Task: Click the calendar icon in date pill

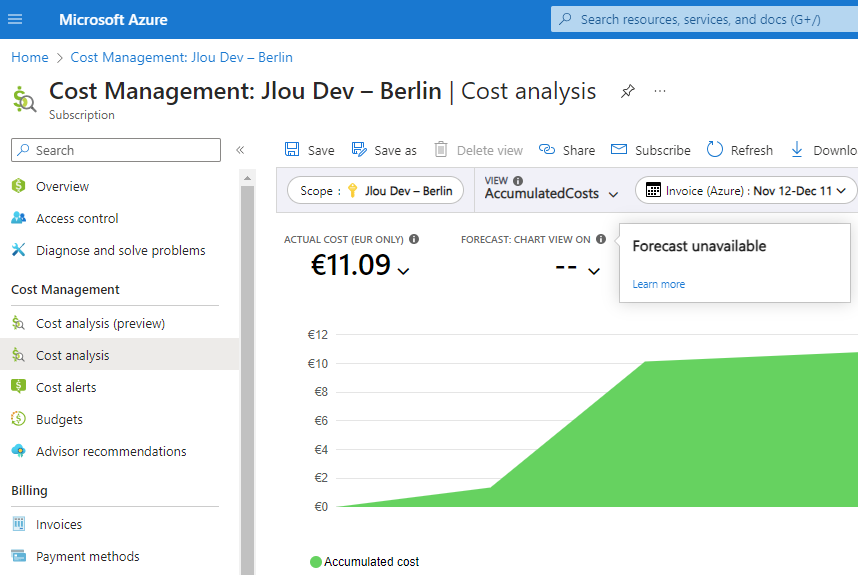Action: point(653,190)
